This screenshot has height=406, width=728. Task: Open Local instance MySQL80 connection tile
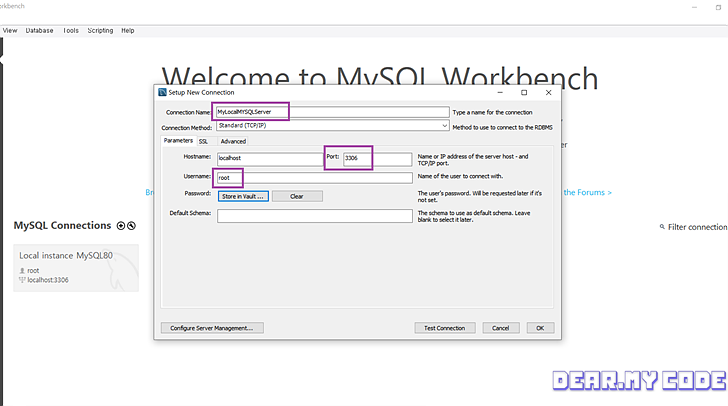(x=76, y=268)
